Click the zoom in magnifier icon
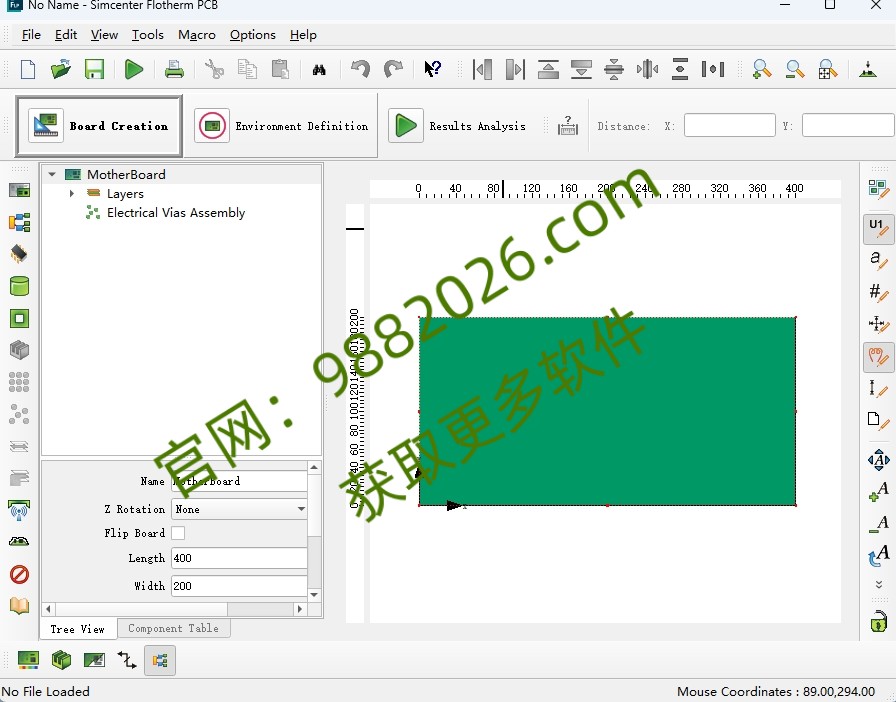The height and width of the screenshot is (702, 896). click(x=762, y=69)
